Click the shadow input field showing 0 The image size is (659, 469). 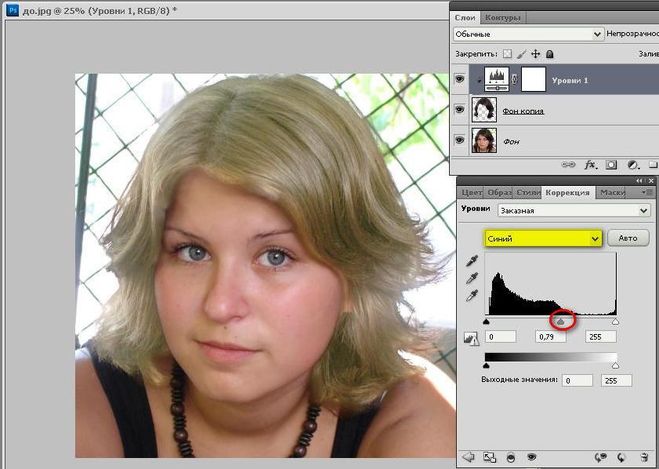[501, 337]
